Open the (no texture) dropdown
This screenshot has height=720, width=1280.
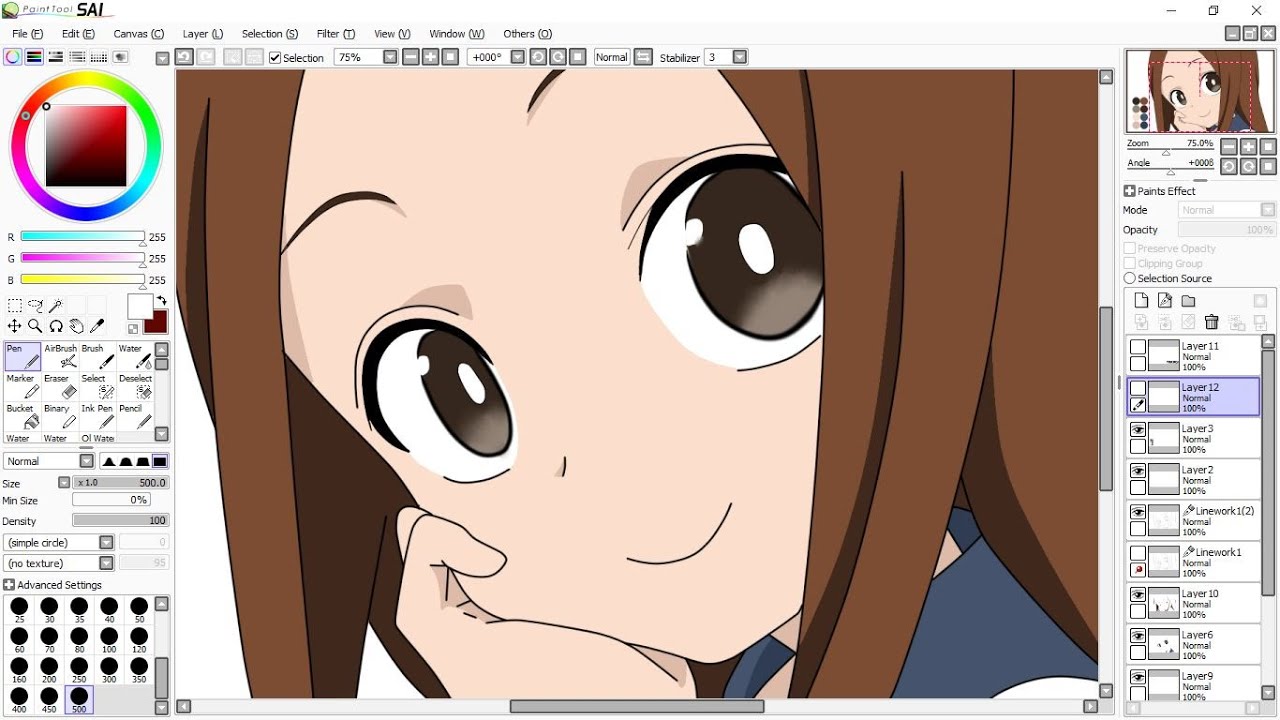[106, 563]
